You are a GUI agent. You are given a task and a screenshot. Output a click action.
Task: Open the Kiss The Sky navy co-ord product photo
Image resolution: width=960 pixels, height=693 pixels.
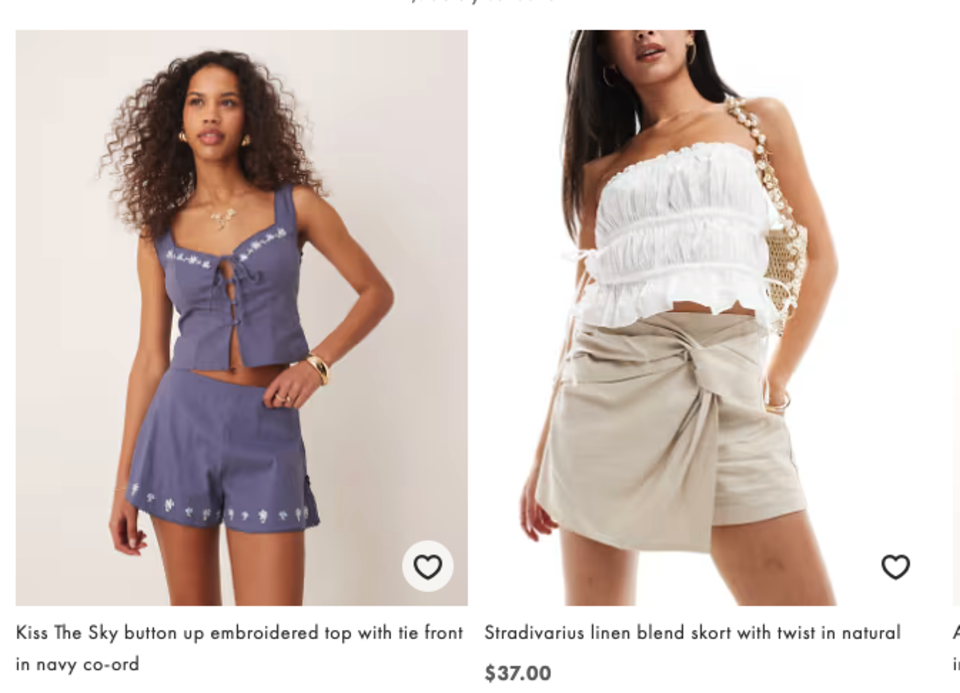[x=242, y=318]
